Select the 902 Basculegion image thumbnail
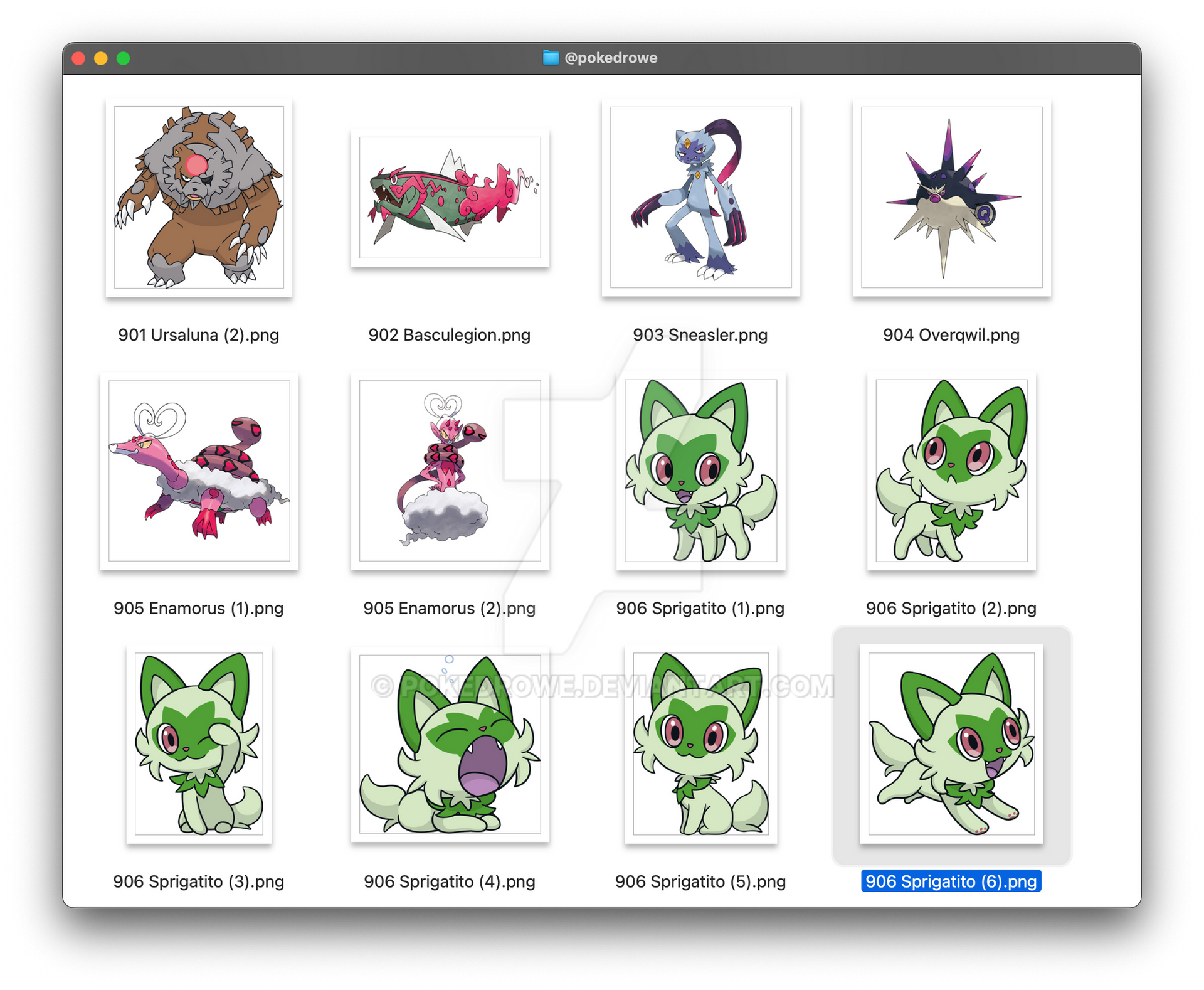Image resolution: width=1204 pixels, height=990 pixels. click(450, 198)
